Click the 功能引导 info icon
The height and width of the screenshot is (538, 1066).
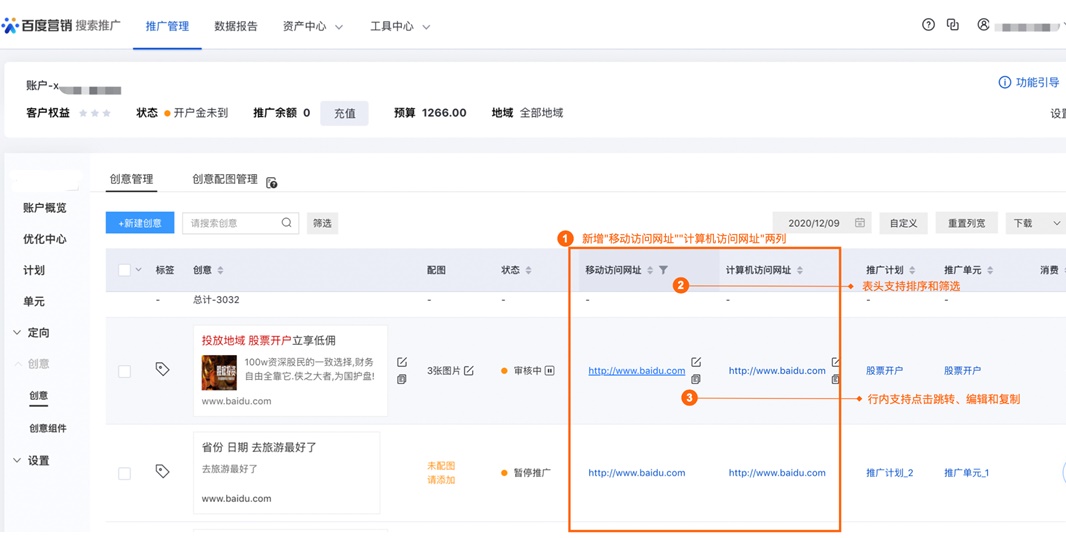[1004, 83]
